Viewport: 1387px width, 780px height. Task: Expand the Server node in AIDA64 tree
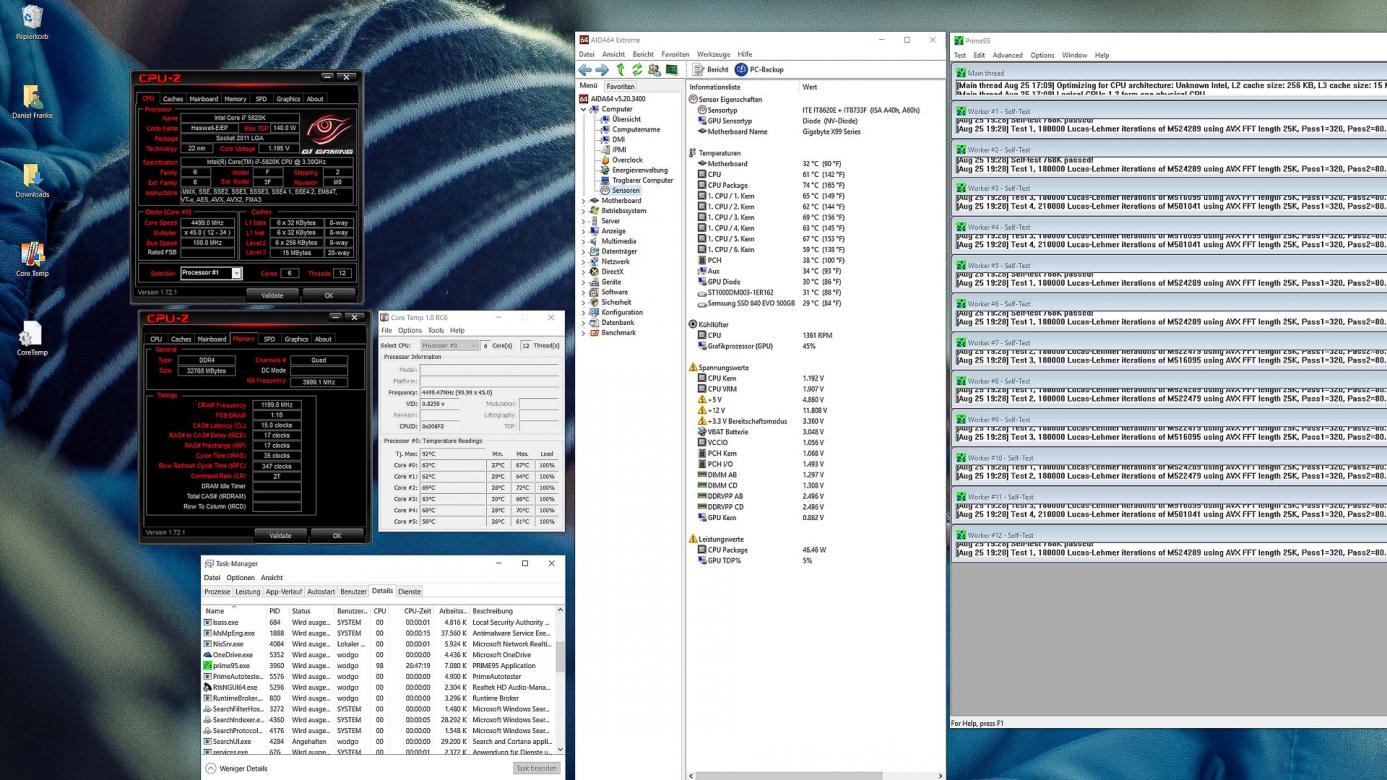click(584, 221)
